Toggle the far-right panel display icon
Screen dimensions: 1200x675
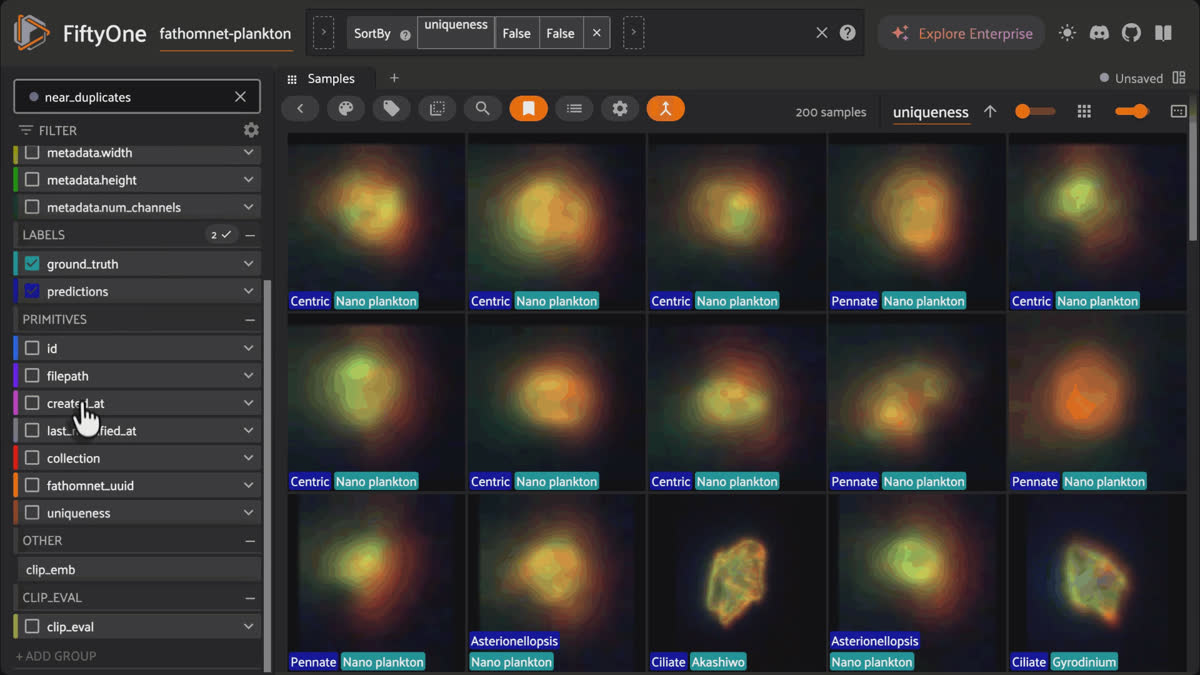1179,112
